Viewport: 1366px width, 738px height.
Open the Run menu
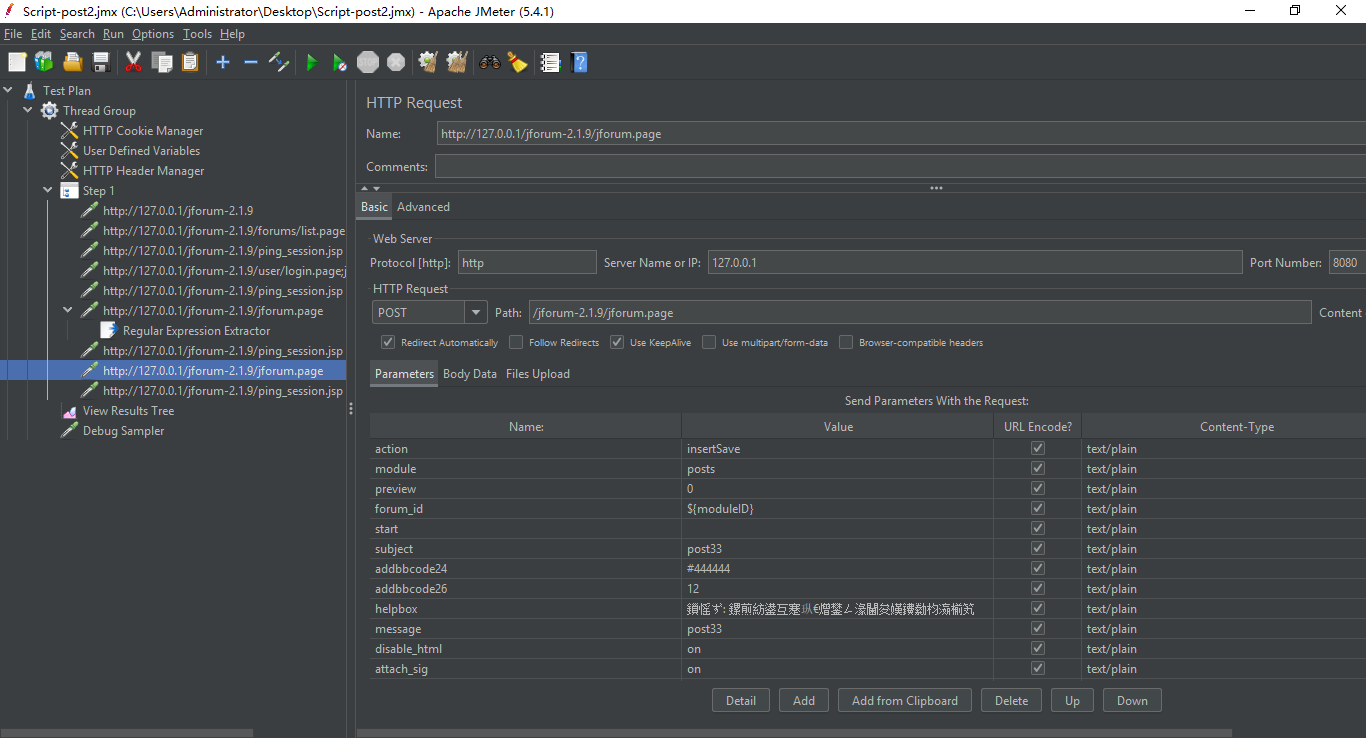[x=113, y=34]
